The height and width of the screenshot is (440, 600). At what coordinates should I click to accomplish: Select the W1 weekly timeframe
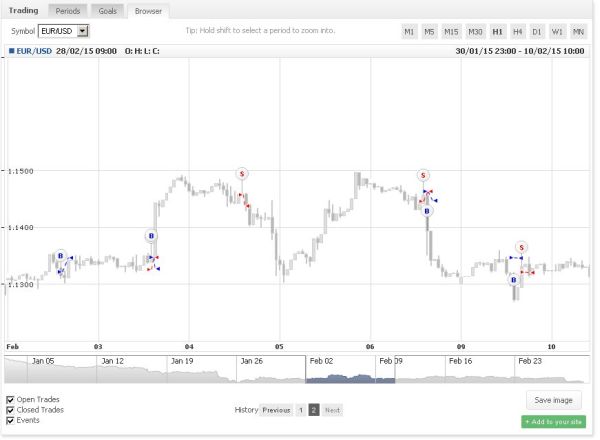[557, 31]
